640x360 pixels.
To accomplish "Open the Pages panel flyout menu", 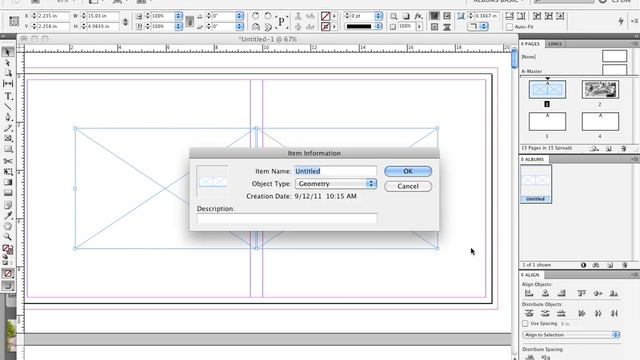I will click(x=635, y=44).
